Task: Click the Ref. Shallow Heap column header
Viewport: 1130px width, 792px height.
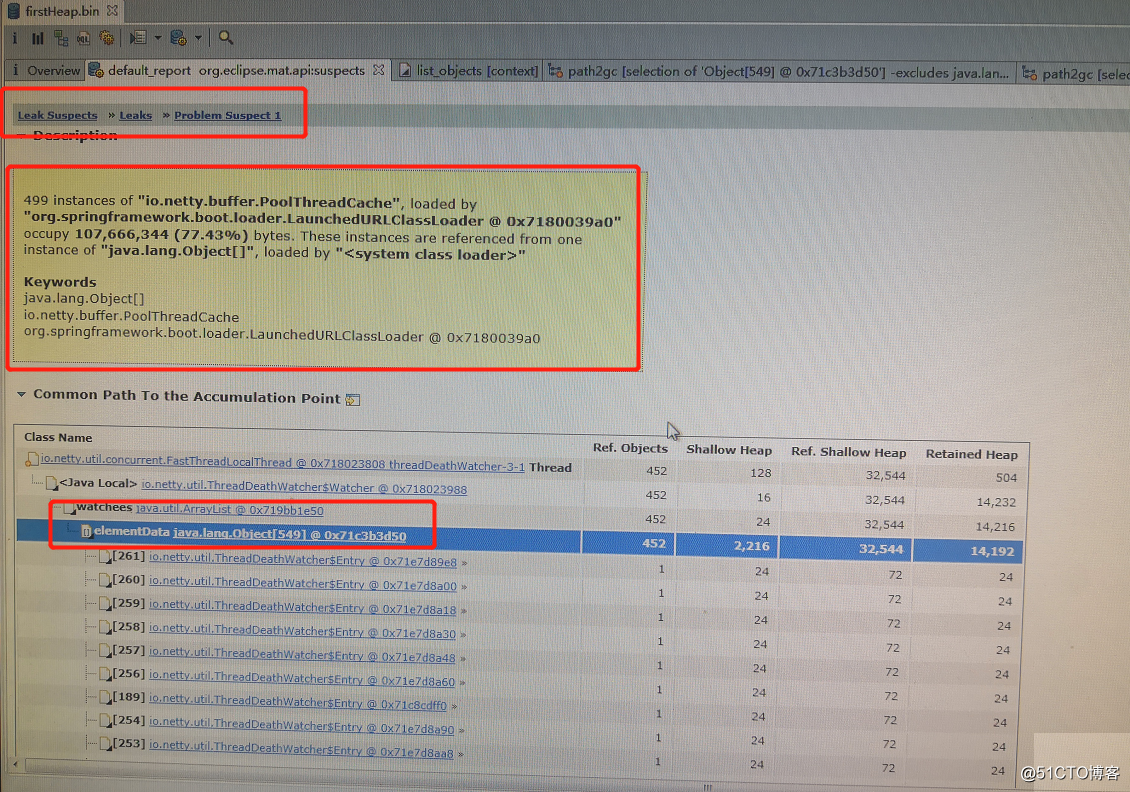Action: (848, 452)
